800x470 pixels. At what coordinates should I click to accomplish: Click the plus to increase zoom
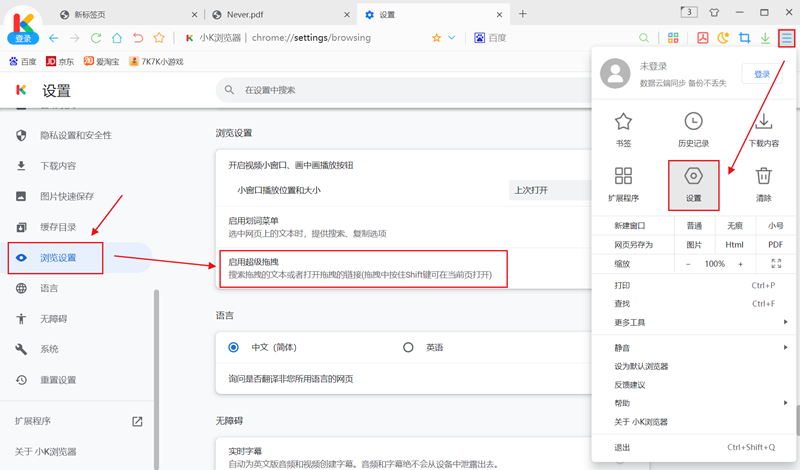740,264
